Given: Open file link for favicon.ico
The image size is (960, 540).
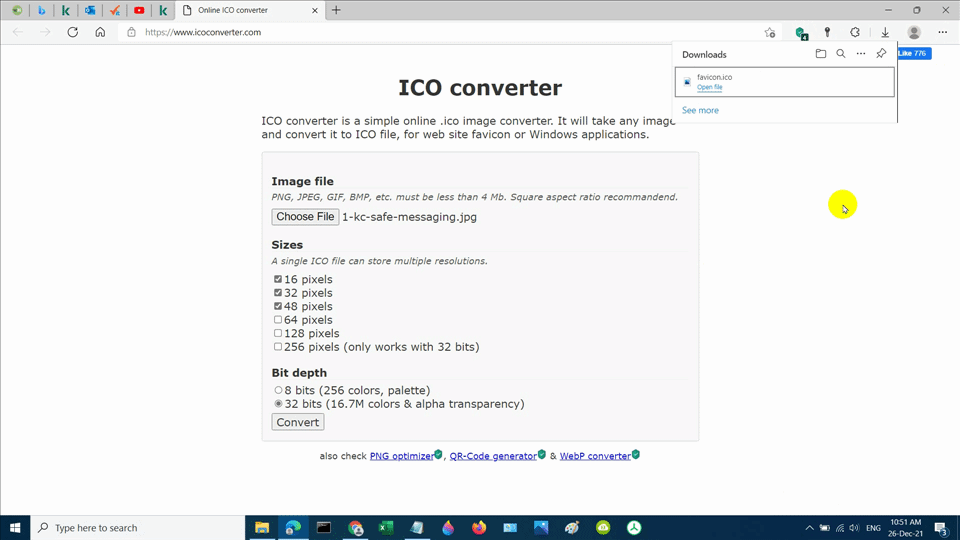Looking at the screenshot, I should pos(710,88).
